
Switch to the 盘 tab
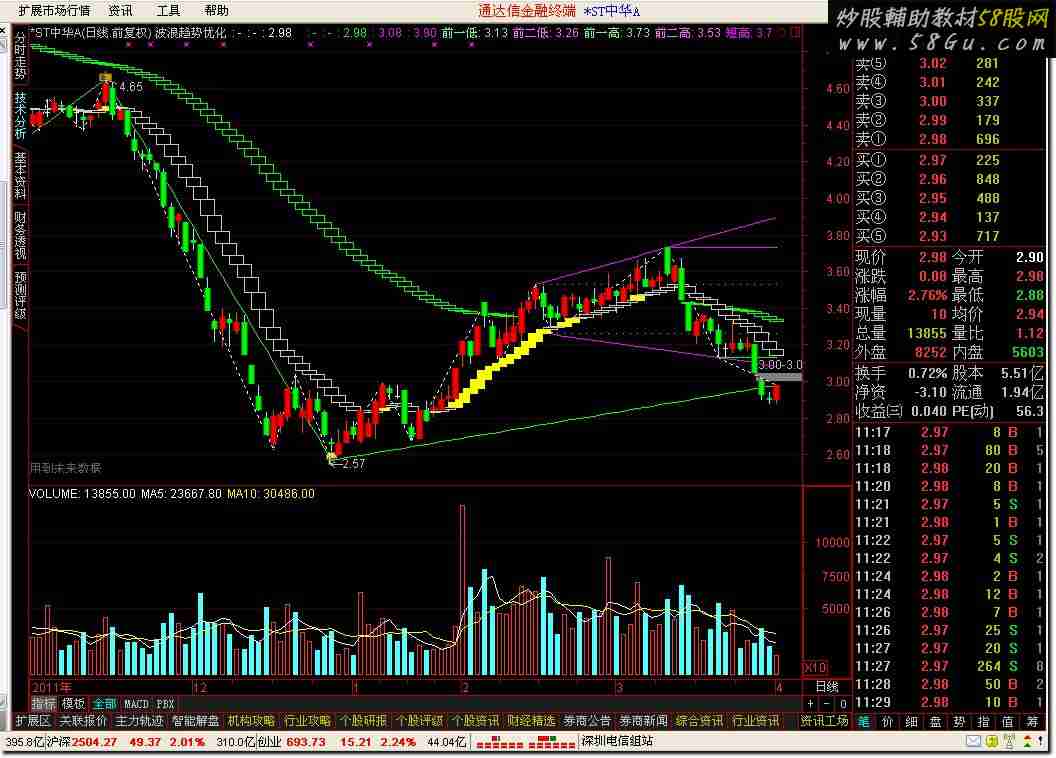(935, 722)
